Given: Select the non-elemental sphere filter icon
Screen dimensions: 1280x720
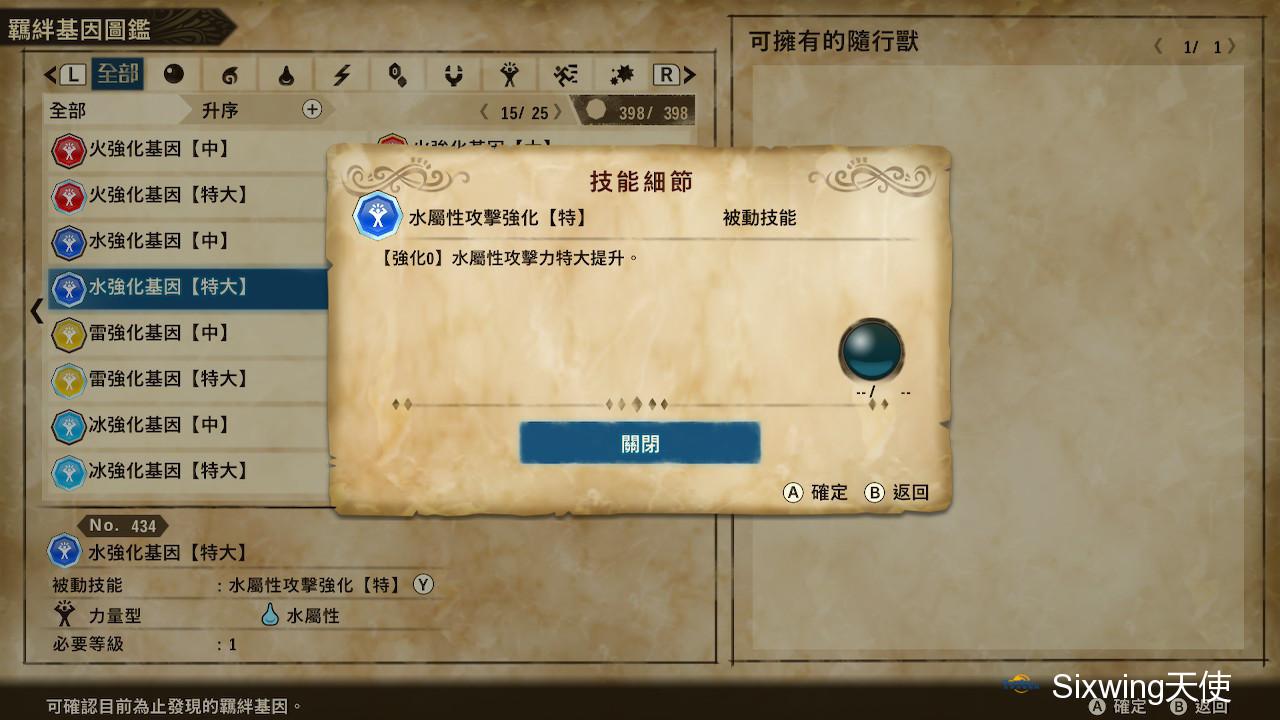Looking at the screenshot, I should click(x=174, y=75).
